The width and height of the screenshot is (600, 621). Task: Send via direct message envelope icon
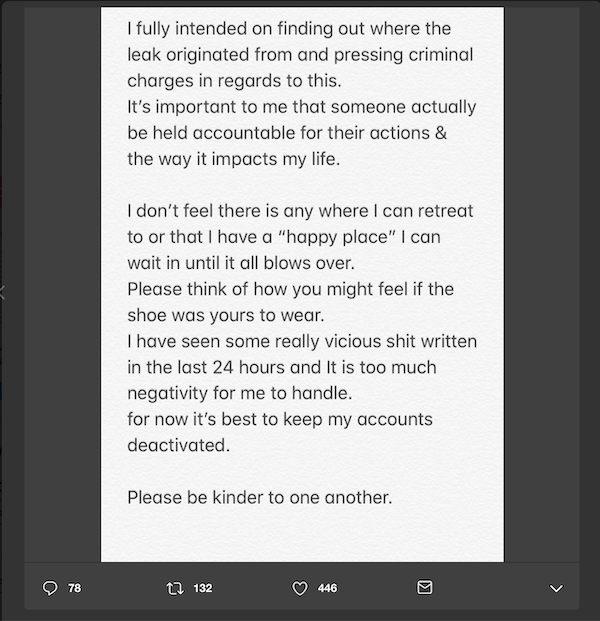pos(424,589)
